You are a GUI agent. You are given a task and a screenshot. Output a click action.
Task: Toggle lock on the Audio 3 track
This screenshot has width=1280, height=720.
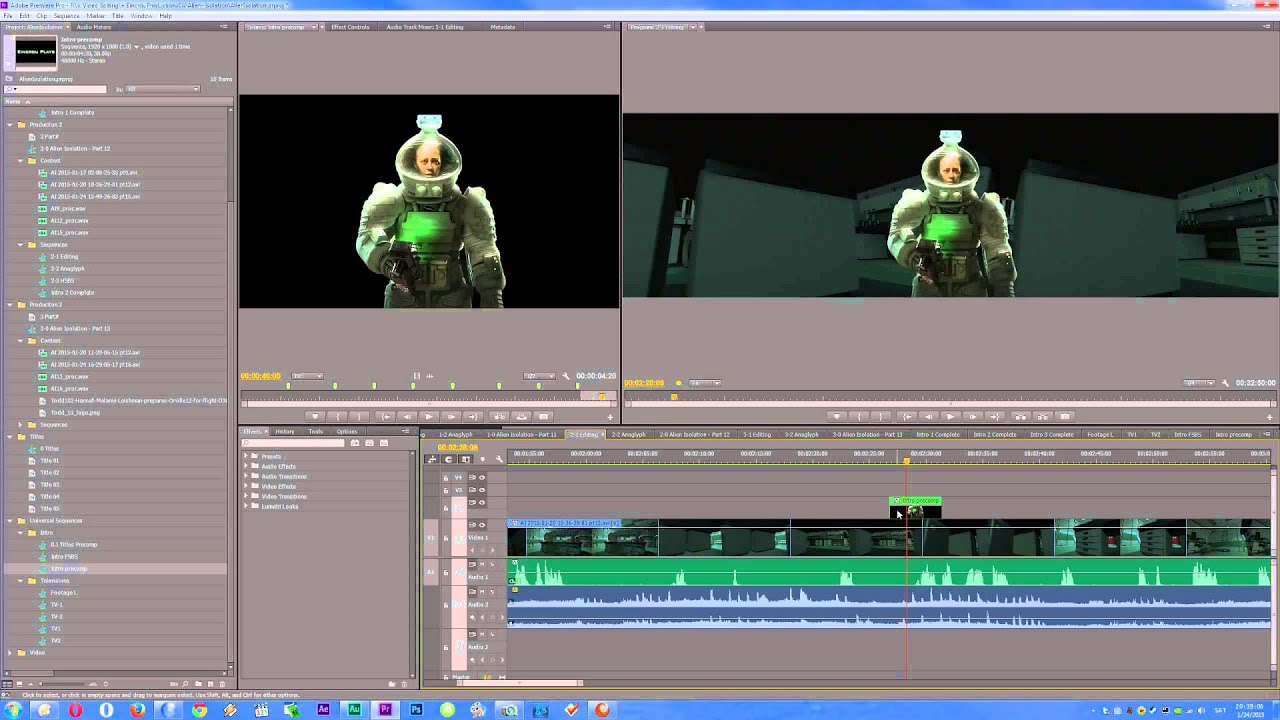(446, 647)
